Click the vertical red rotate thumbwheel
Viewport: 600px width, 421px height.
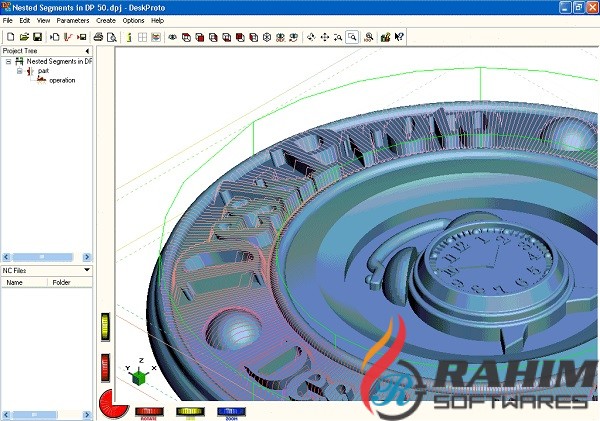[105, 367]
